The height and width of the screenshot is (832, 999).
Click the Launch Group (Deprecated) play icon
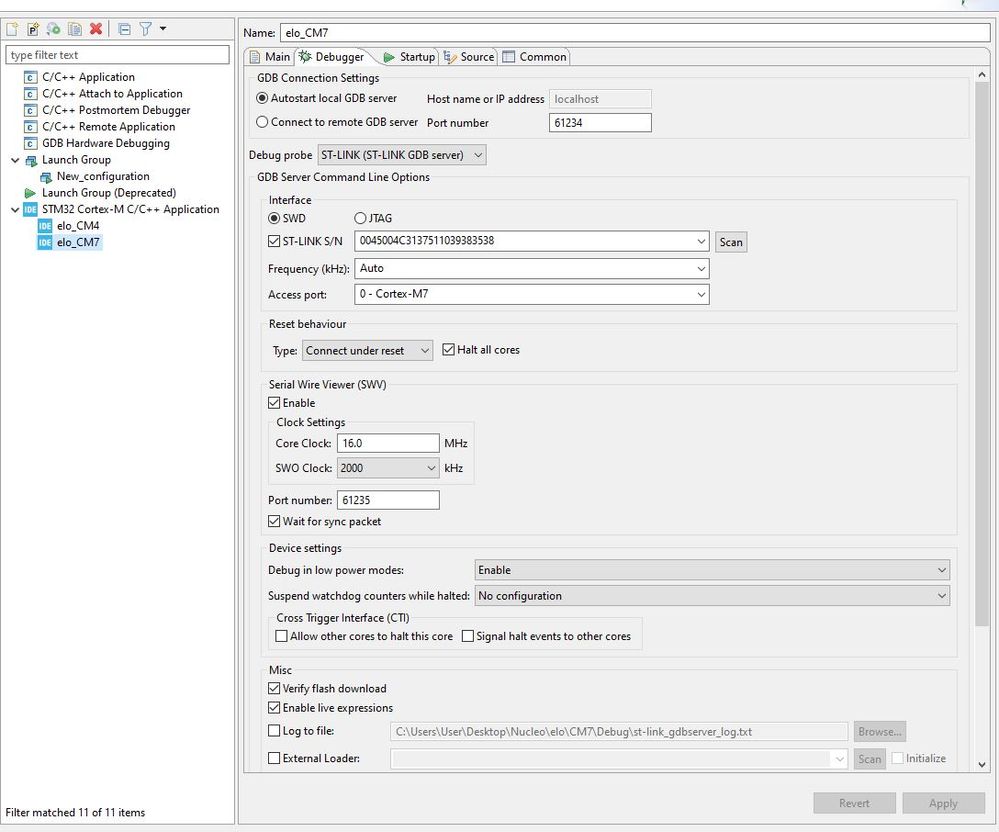[30, 193]
